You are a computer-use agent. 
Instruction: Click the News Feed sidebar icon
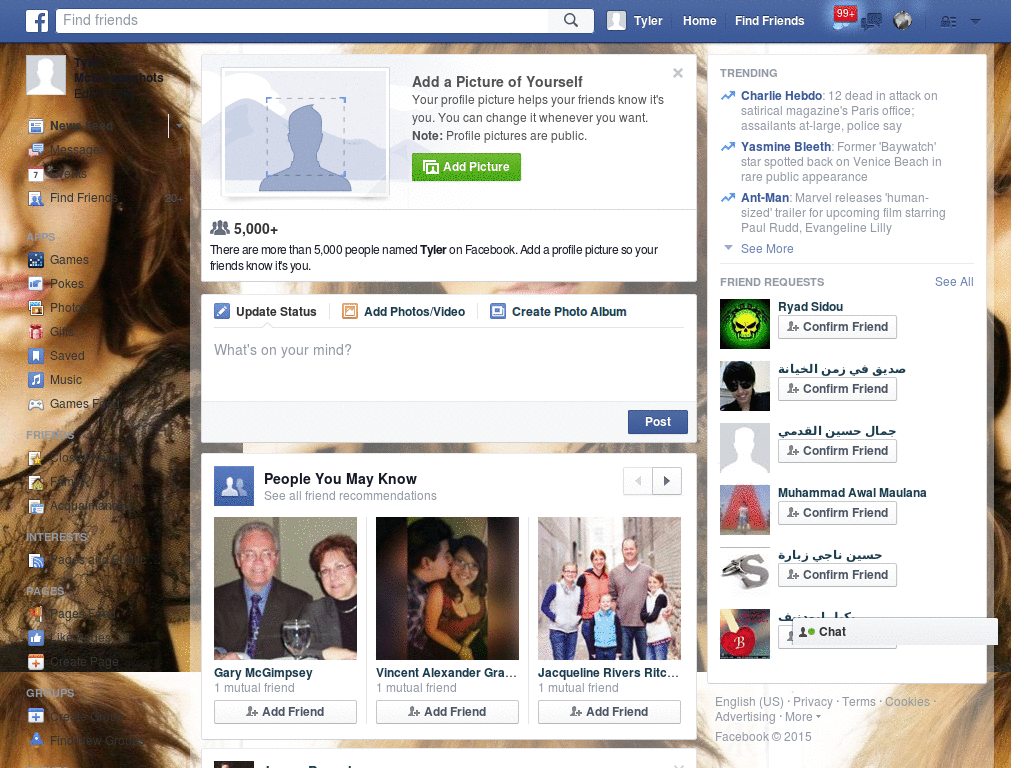pyautogui.click(x=36, y=125)
